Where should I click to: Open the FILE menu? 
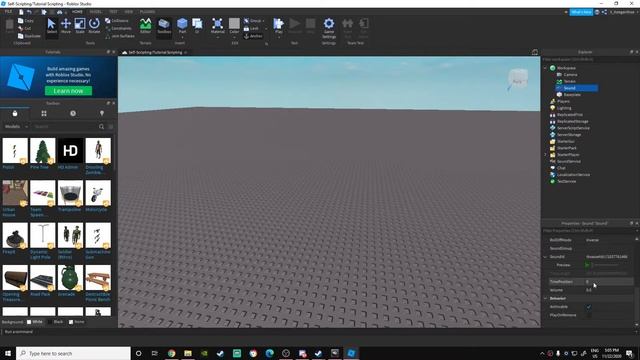click(8, 12)
